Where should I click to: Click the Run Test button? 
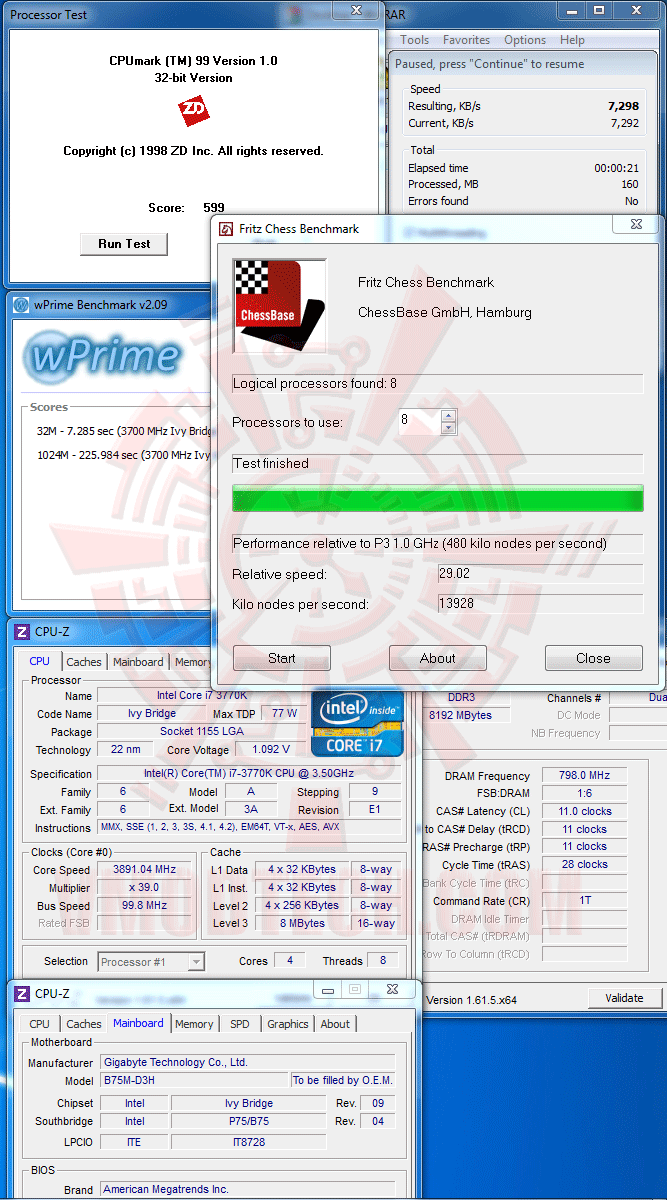click(x=124, y=244)
